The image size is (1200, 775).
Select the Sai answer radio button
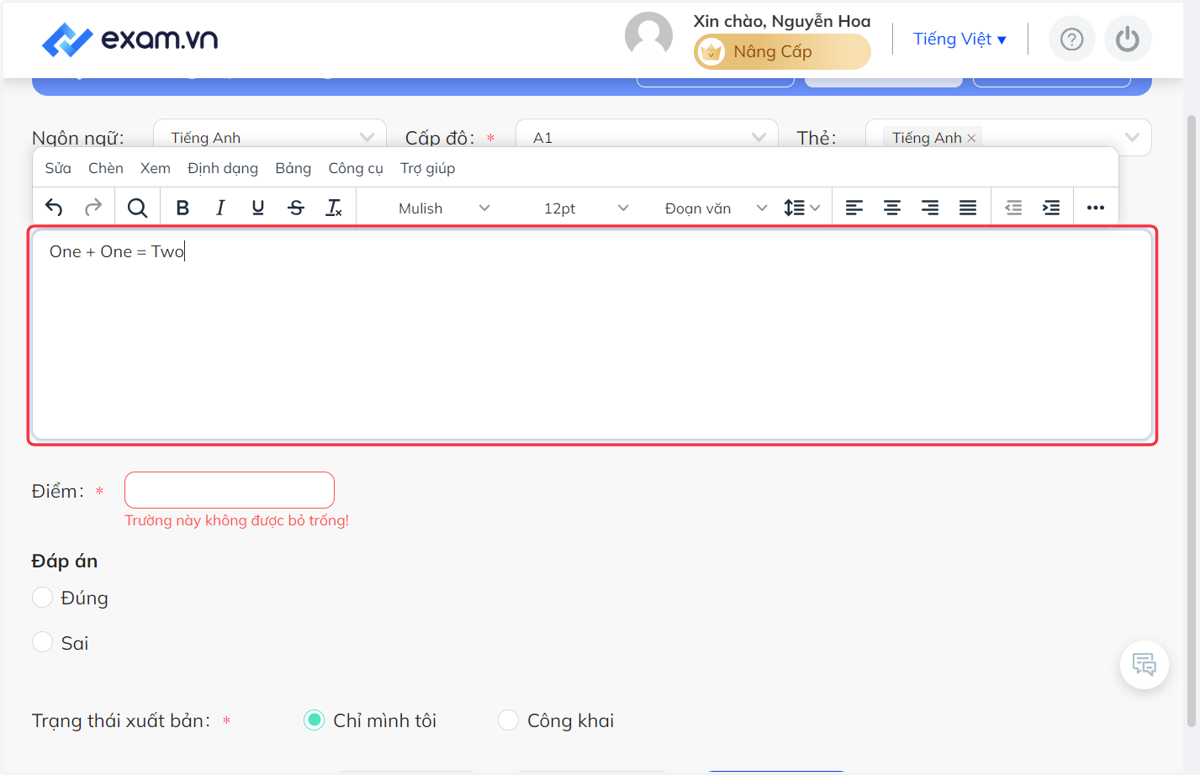pos(42,642)
